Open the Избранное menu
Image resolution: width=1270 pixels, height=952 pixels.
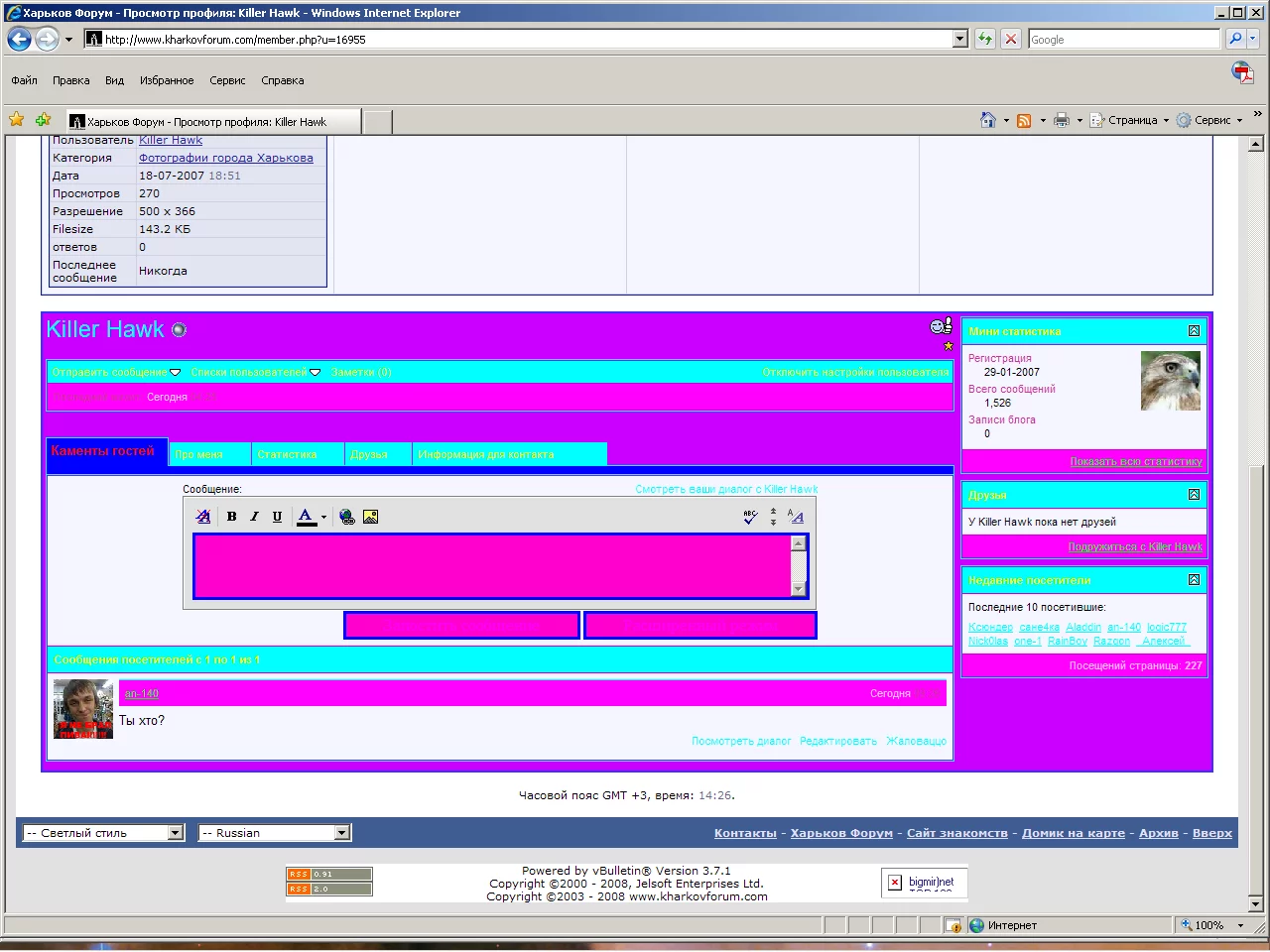click(x=167, y=80)
